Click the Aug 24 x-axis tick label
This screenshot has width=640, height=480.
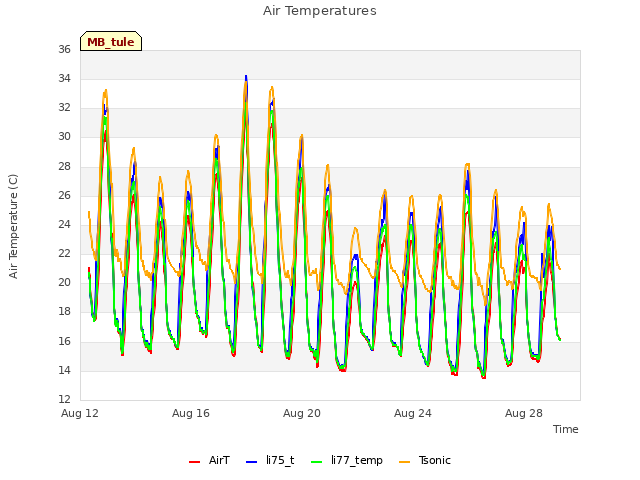[x=413, y=413]
